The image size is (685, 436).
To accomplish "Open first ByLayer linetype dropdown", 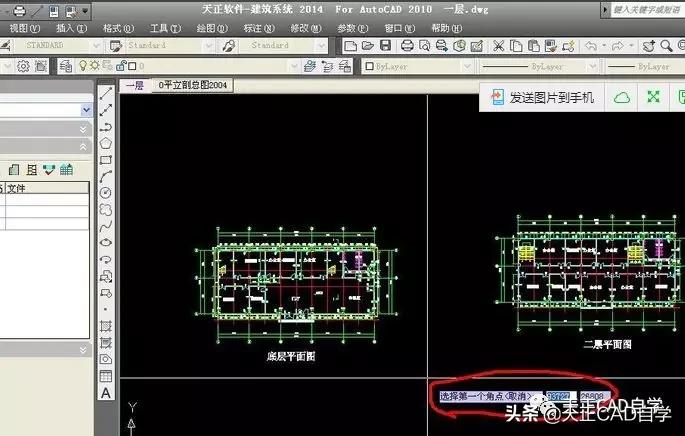I will (592, 66).
